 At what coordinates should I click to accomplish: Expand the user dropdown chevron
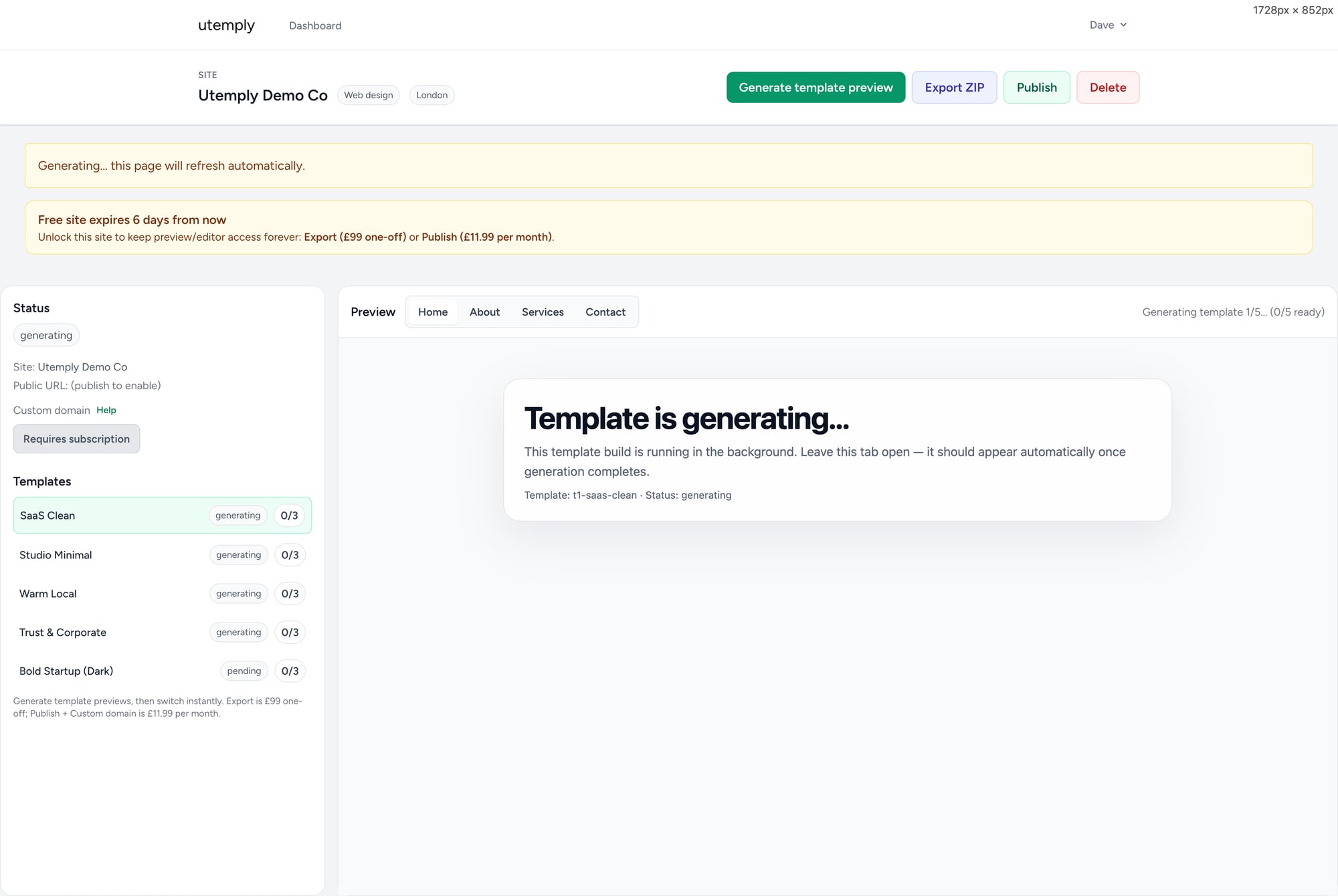pos(1123,25)
